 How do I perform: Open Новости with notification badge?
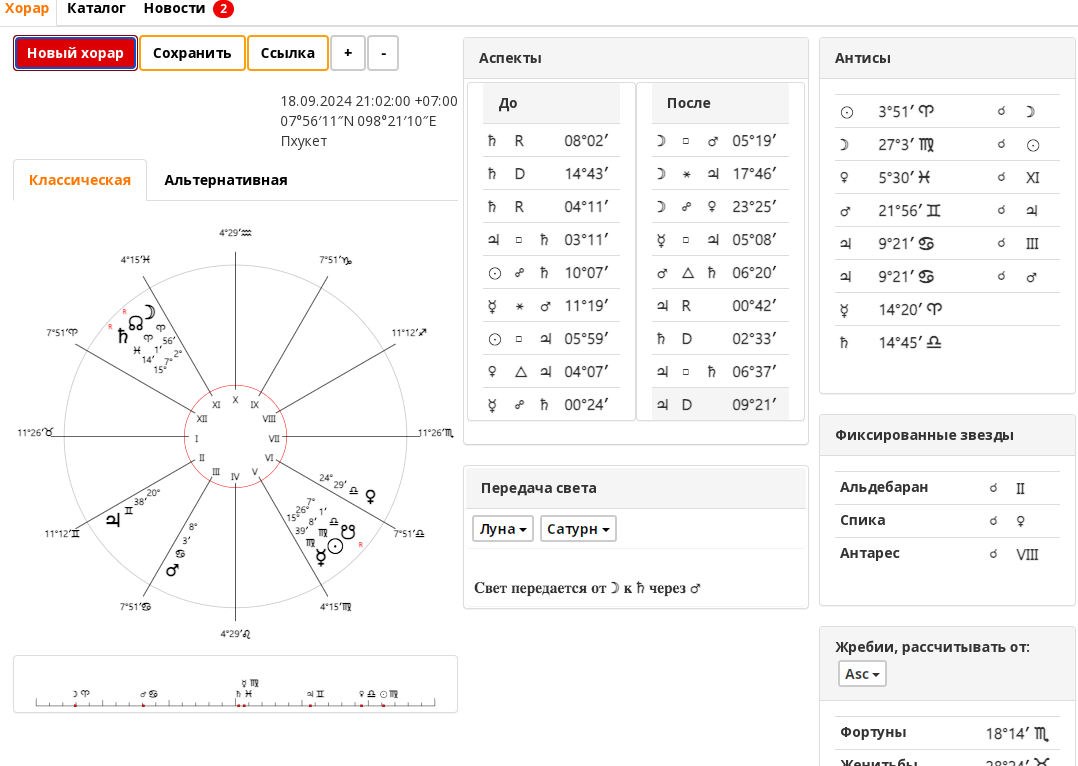[188, 9]
